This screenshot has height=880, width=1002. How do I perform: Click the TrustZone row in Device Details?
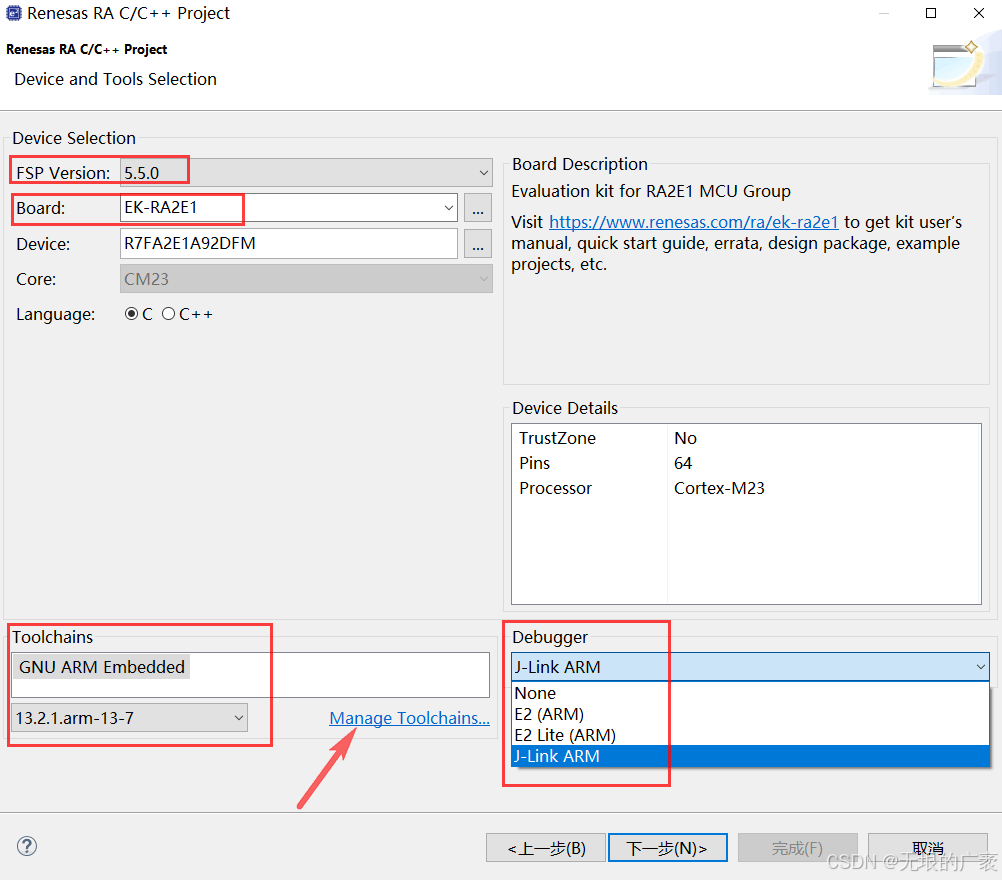click(x=746, y=438)
